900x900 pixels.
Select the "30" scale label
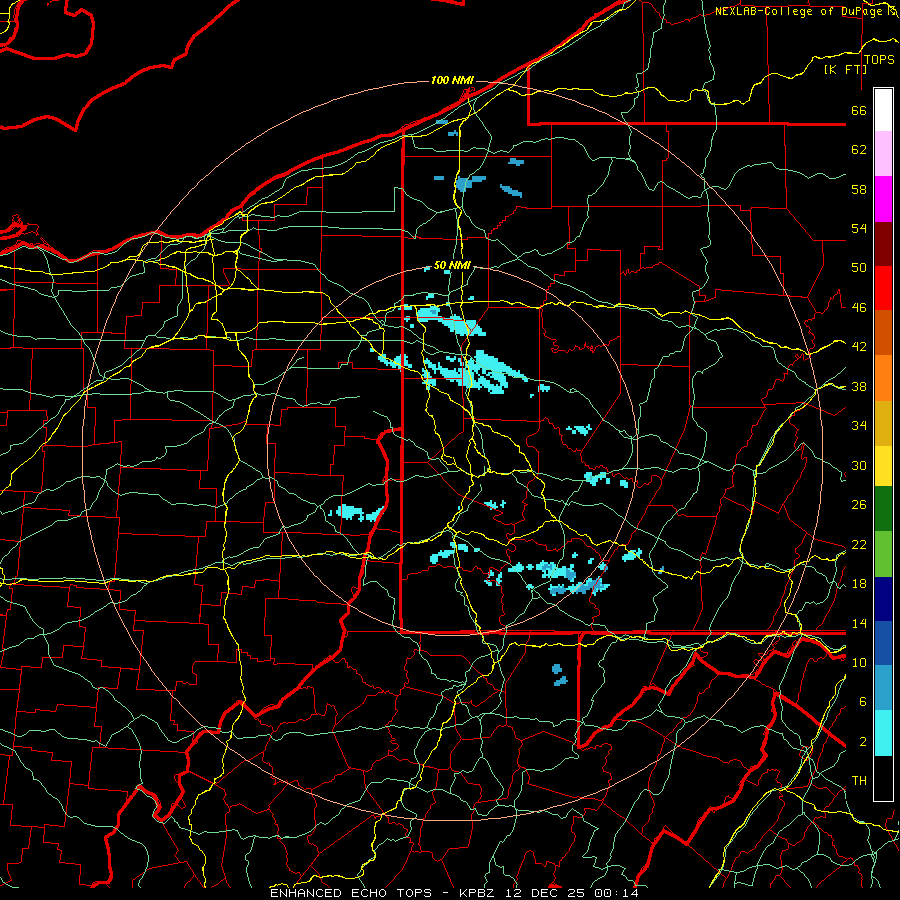point(859,465)
